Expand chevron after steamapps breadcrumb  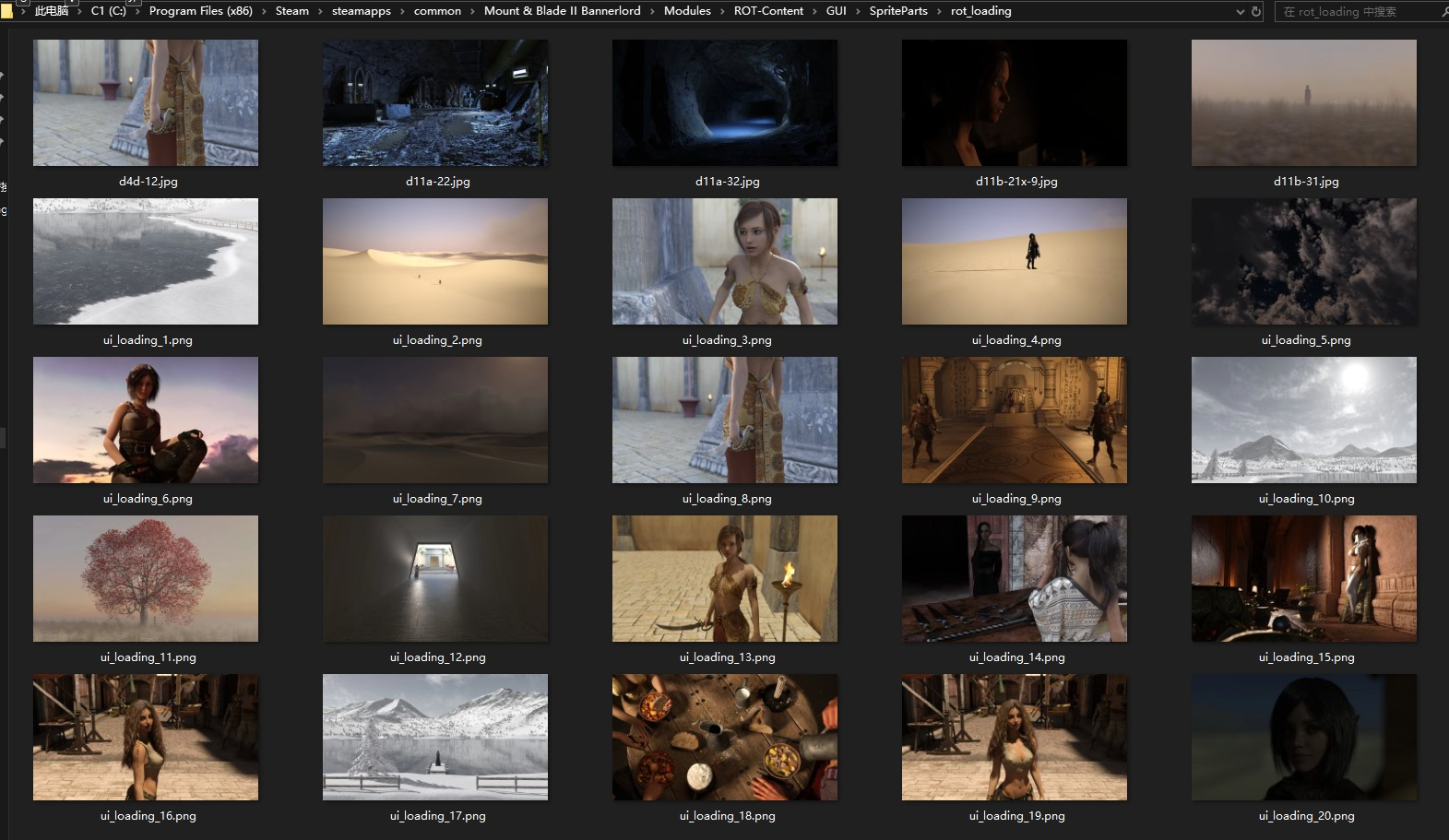(x=402, y=11)
